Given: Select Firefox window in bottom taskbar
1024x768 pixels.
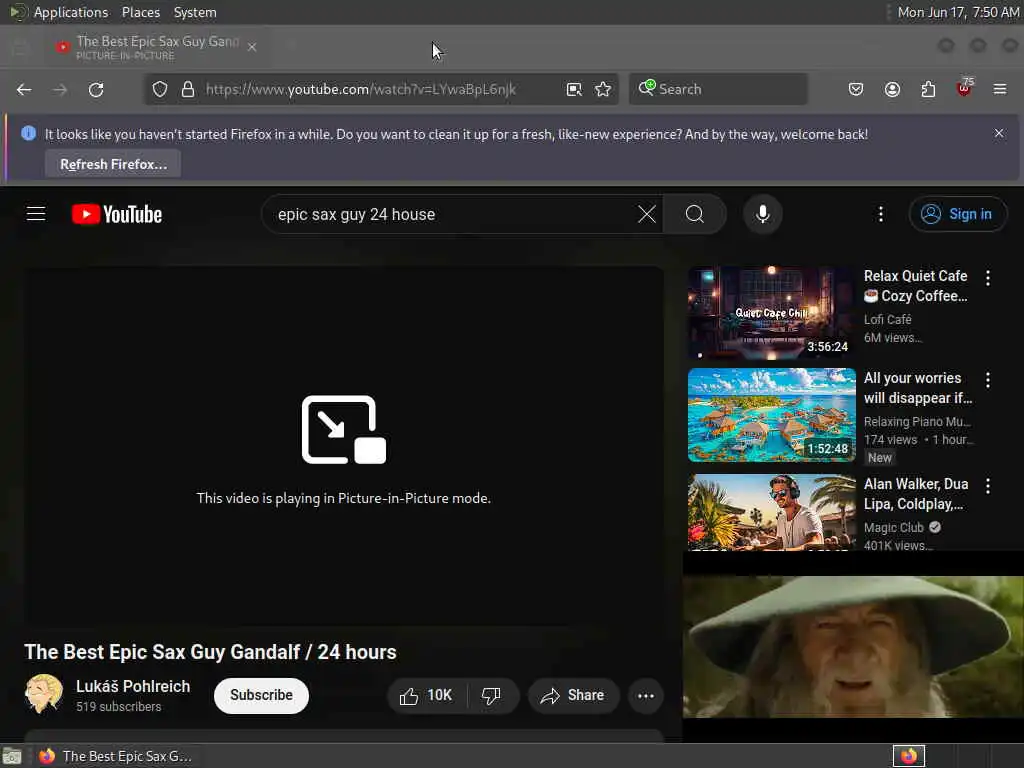Looking at the screenshot, I should coord(116,756).
